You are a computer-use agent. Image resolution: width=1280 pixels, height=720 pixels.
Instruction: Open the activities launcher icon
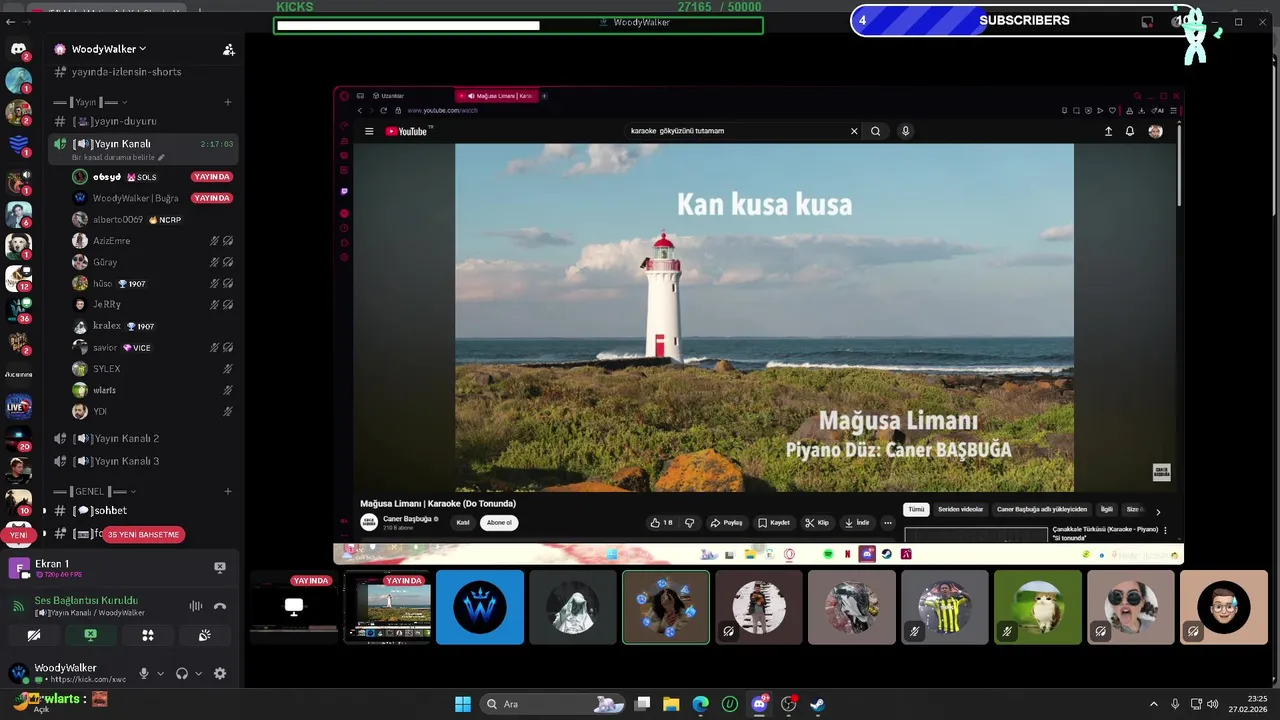pyautogui.click(x=148, y=635)
